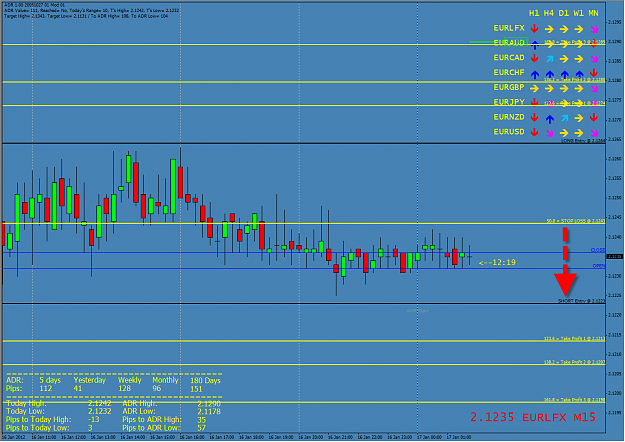Click the 'Pips to ADR Low:' label
Screen dimensions: 625x442
(151, 428)
